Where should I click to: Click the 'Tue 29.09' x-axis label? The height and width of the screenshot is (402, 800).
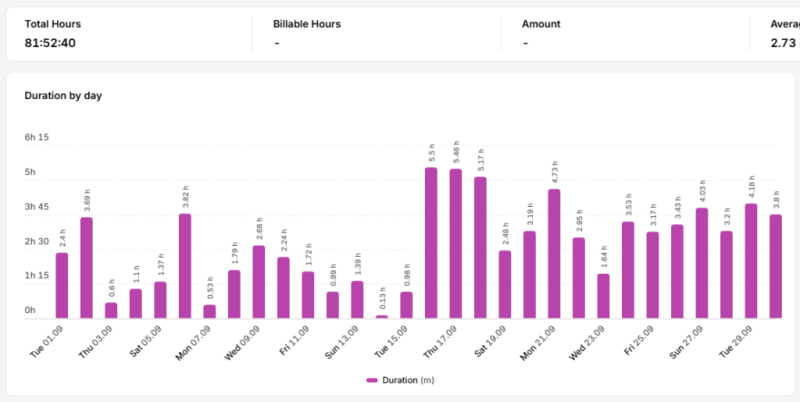(x=736, y=341)
